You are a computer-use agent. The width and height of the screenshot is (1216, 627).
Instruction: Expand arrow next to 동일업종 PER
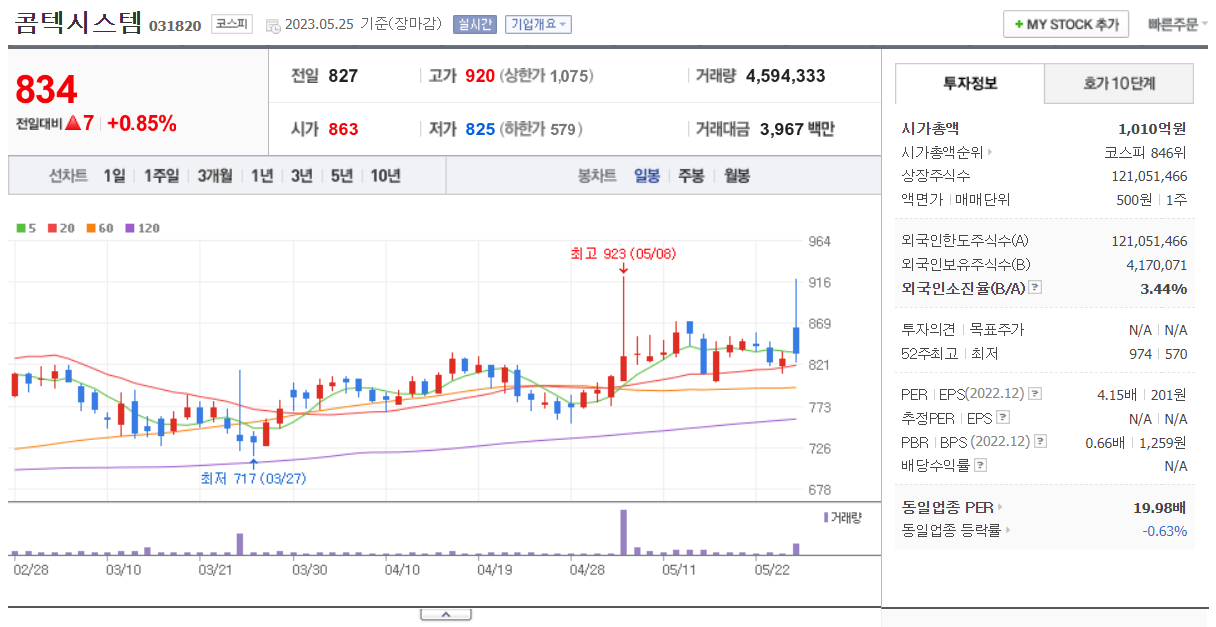point(999,508)
